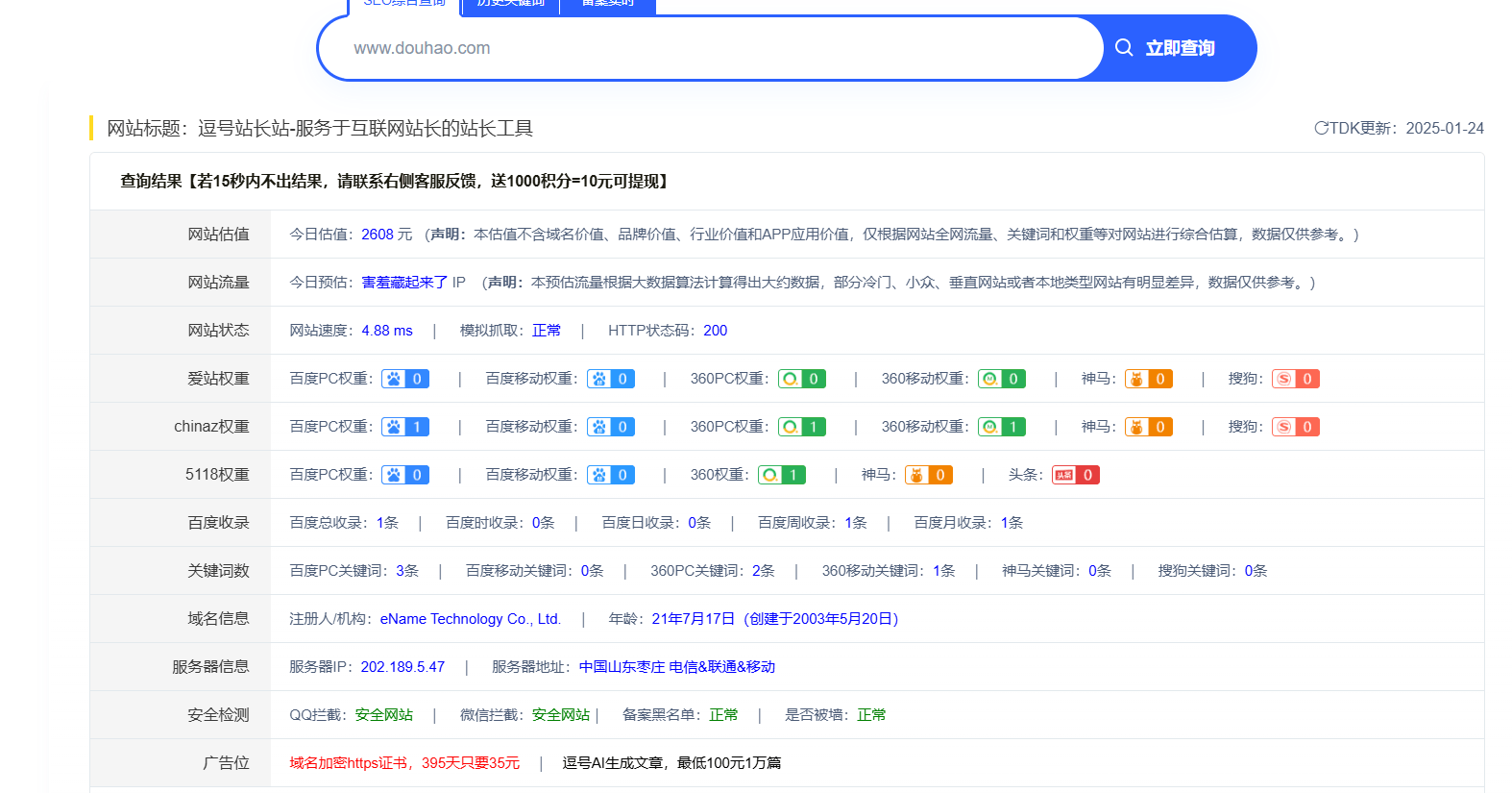Click 5118权重 神马 orange badge
The image size is (1512, 793).
(929, 475)
